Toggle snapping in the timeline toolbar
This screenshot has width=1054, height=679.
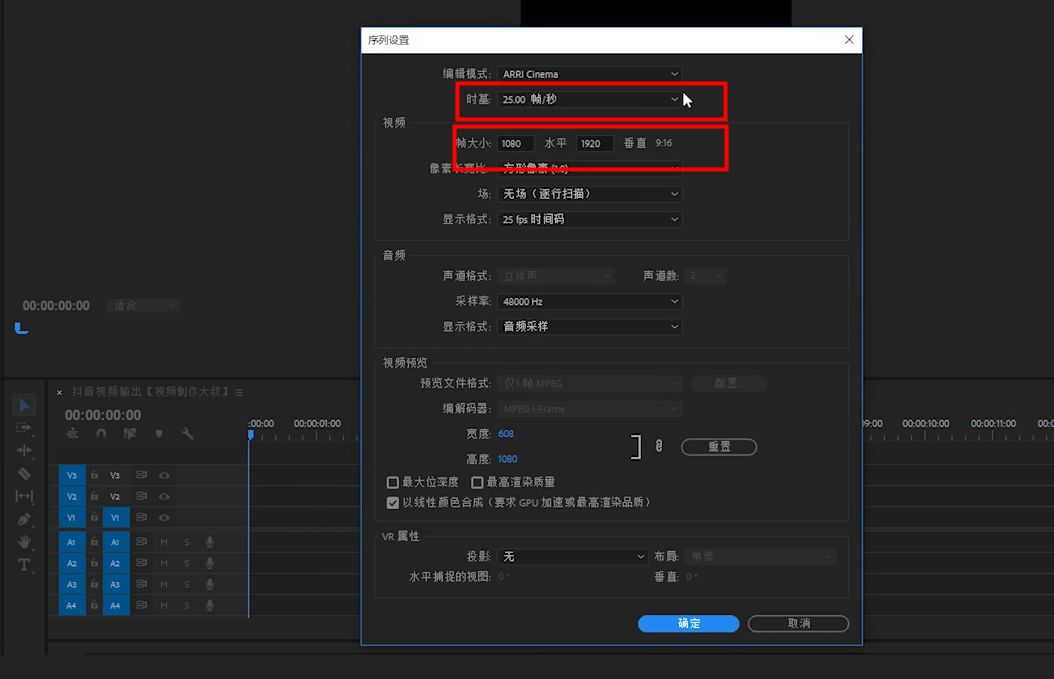tap(100, 434)
